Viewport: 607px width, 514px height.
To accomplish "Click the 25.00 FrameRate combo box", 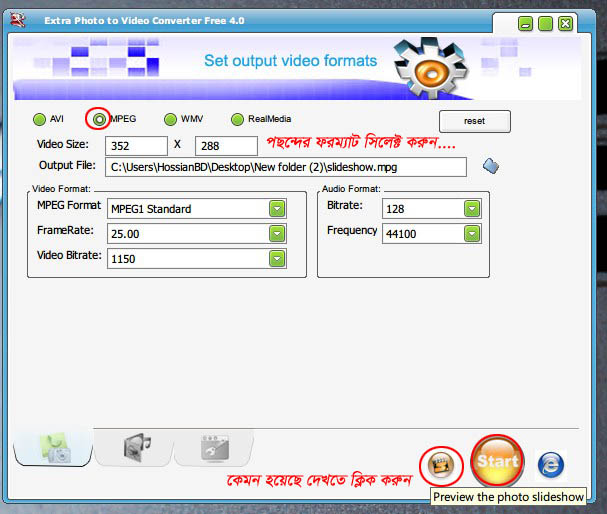I will [197, 234].
